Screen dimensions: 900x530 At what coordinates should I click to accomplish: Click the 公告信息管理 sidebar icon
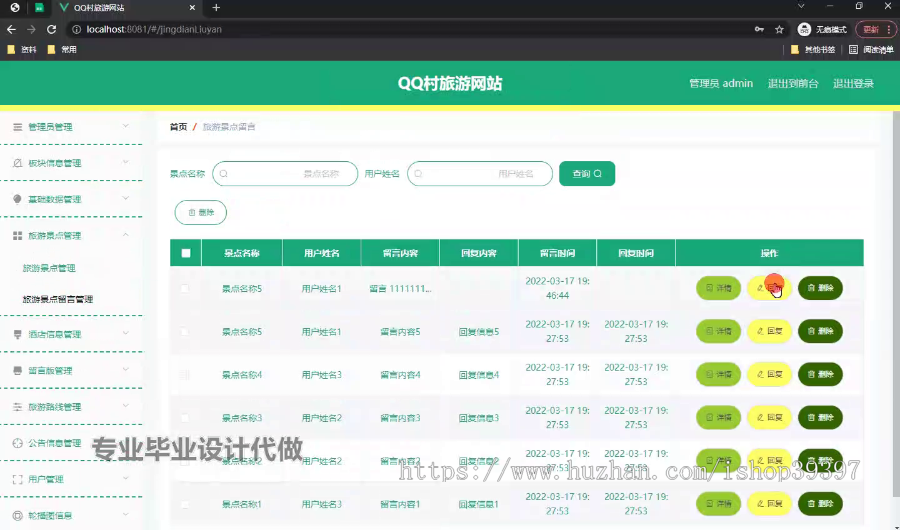(17, 443)
